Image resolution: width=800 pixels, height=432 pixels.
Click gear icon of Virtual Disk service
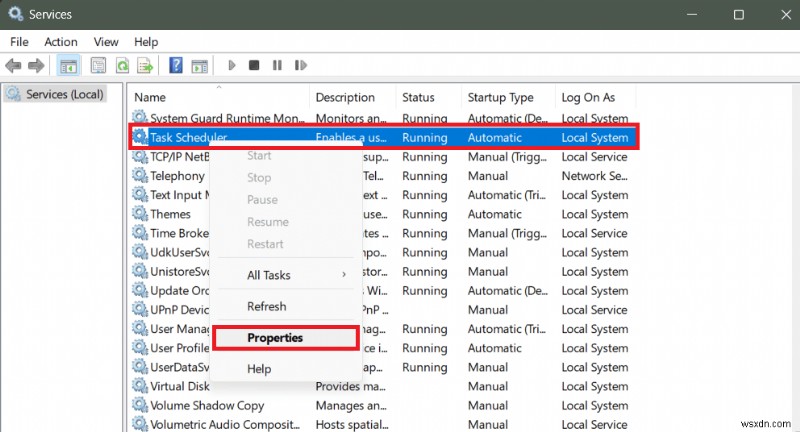[x=140, y=386]
